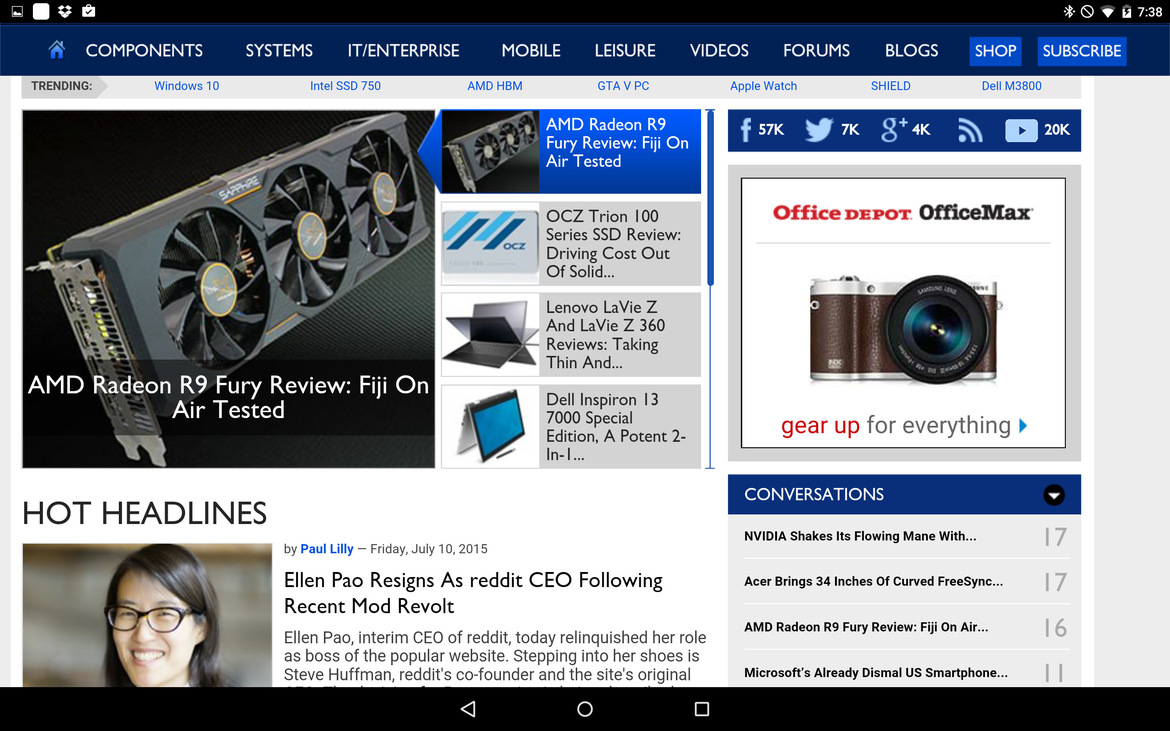1170x731 pixels.
Task: Open trending topic SHIELD
Action: tap(891, 86)
